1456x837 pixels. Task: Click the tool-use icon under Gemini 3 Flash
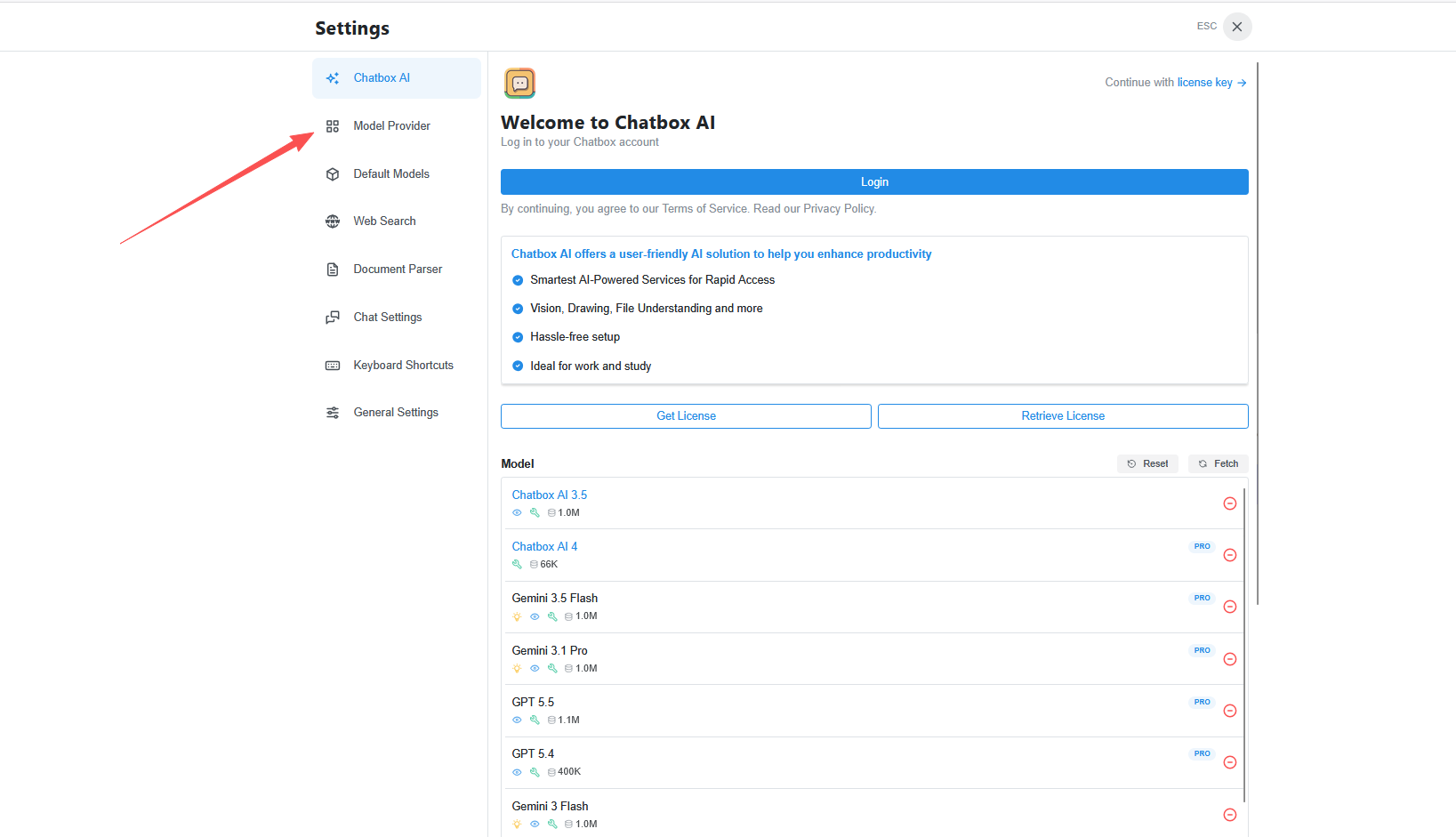(552, 825)
